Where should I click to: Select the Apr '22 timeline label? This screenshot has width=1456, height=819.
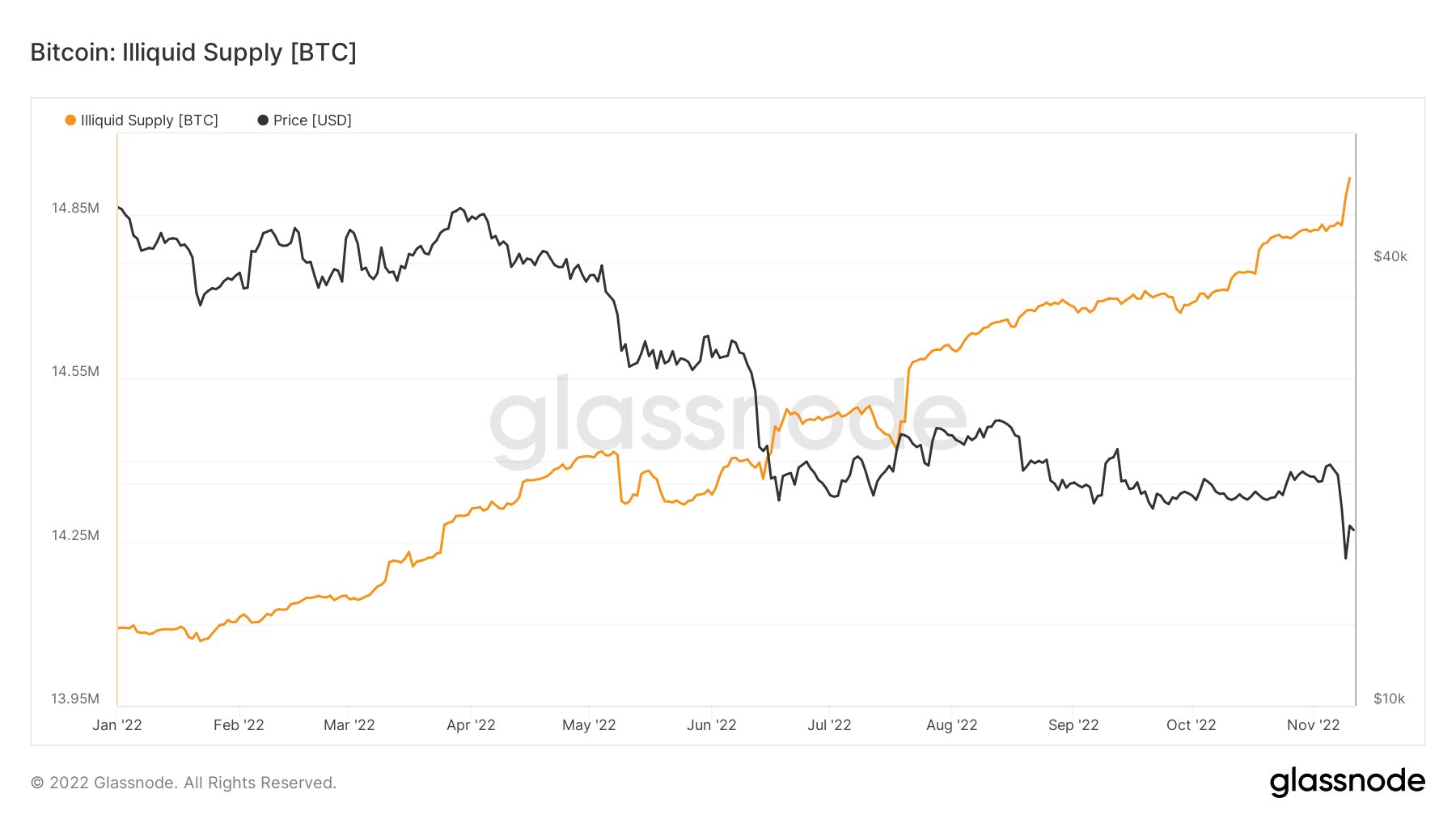click(x=471, y=725)
